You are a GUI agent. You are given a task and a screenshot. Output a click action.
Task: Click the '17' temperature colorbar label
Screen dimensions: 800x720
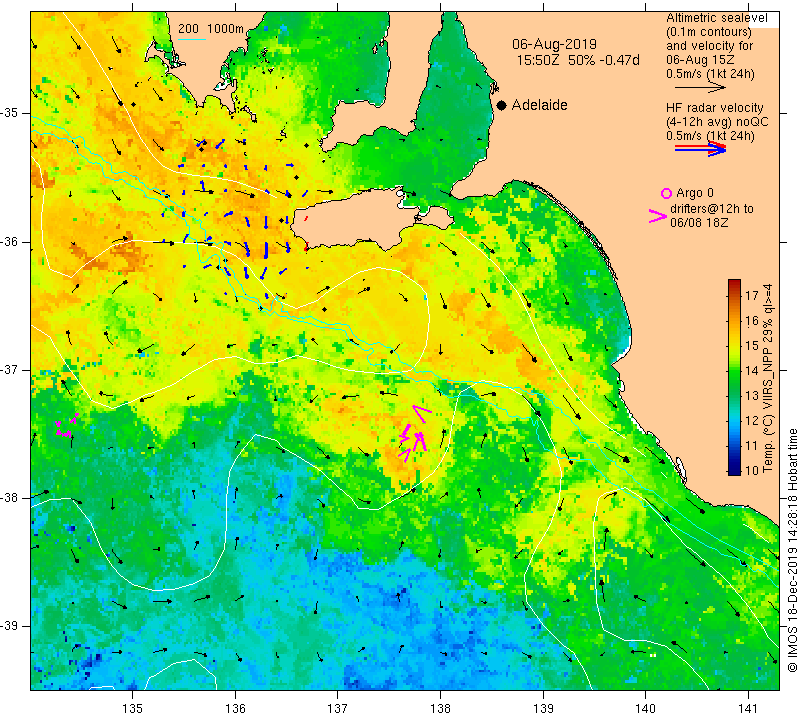pyautogui.click(x=752, y=295)
